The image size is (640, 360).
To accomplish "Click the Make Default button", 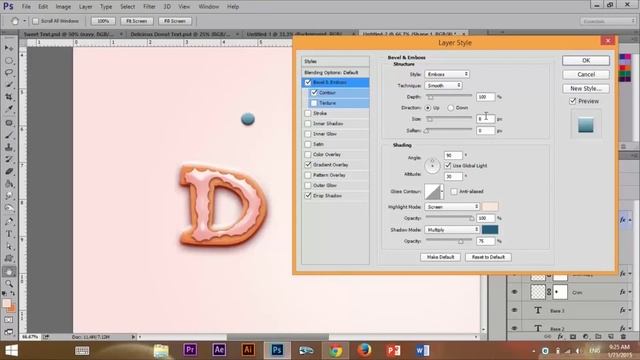I will pos(440,257).
